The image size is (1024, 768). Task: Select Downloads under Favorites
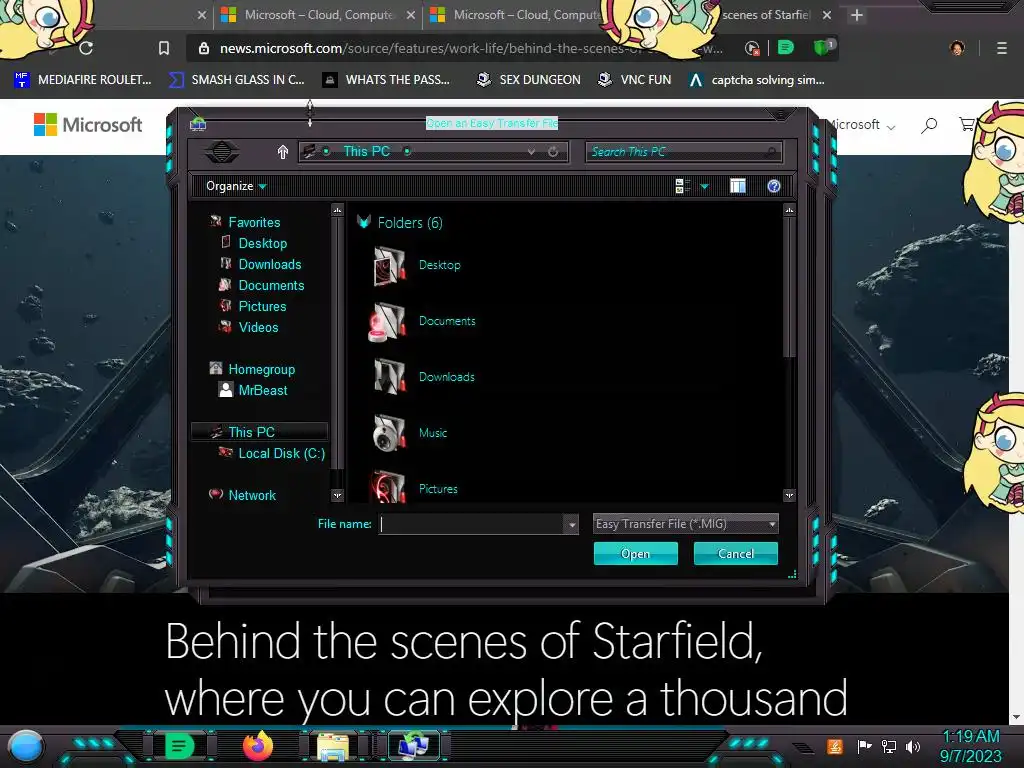click(270, 264)
